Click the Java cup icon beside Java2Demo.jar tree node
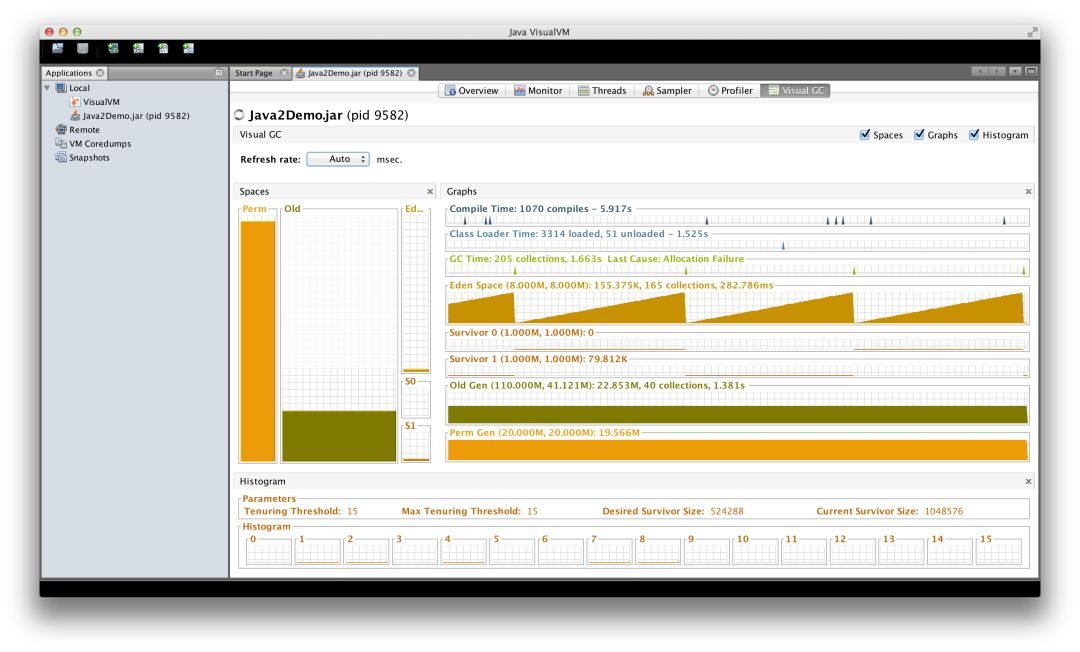 75,116
